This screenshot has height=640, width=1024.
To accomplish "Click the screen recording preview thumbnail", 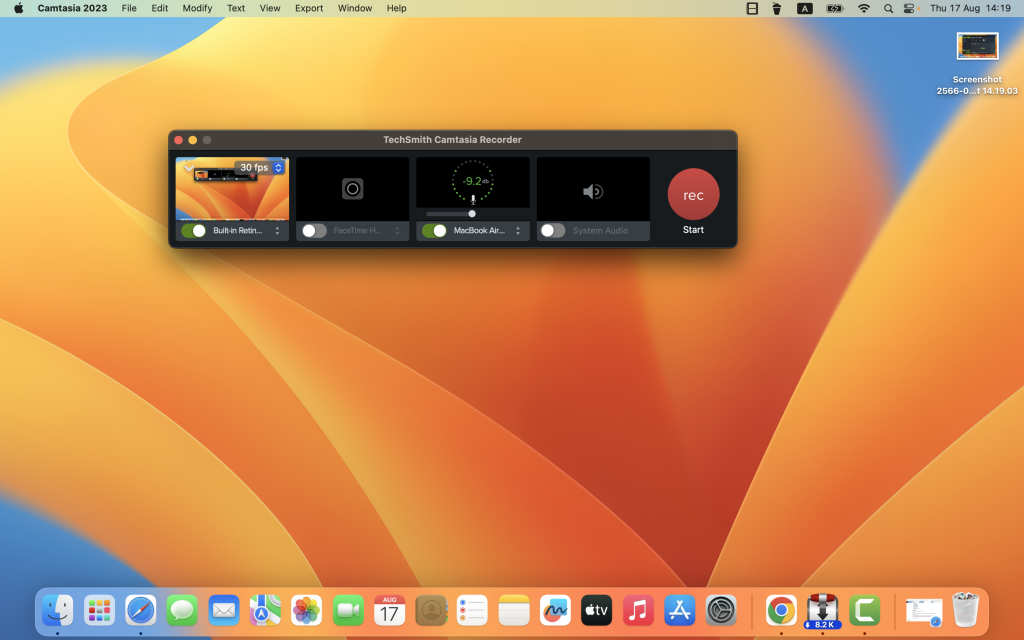I will (232, 189).
